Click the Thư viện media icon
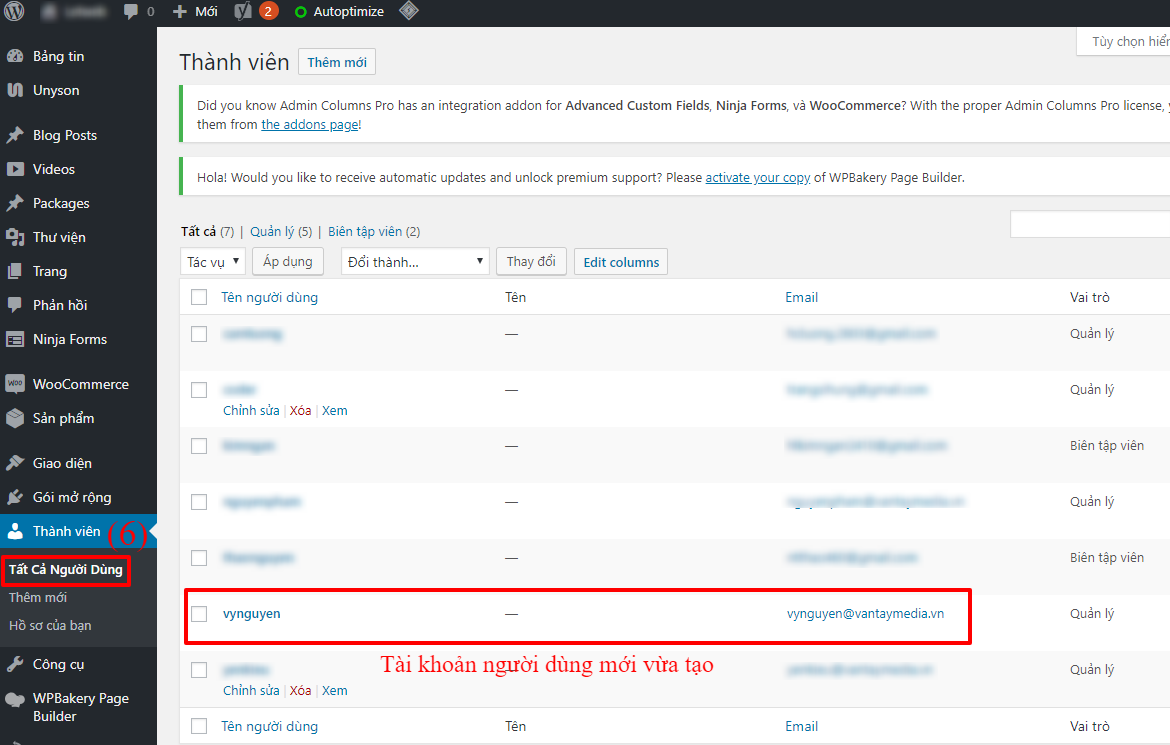Image resolution: width=1170 pixels, height=745 pixels. 15,237
